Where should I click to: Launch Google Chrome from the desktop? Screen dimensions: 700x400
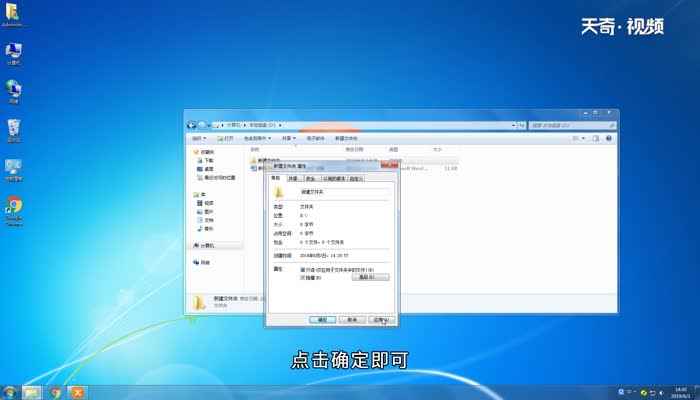coord(14,211)
